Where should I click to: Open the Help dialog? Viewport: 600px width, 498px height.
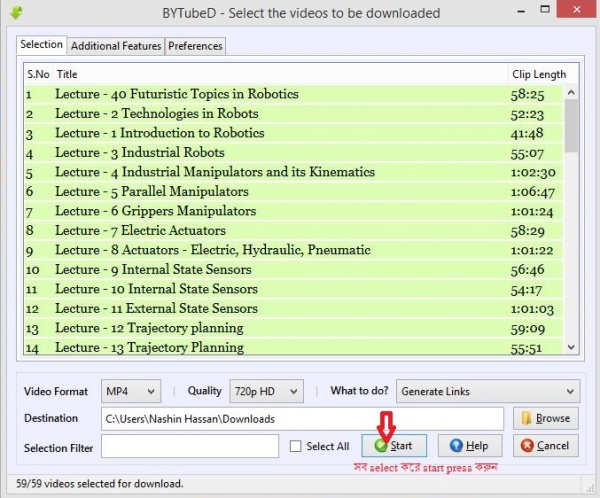pyautogui.click(x=470, y=446)
